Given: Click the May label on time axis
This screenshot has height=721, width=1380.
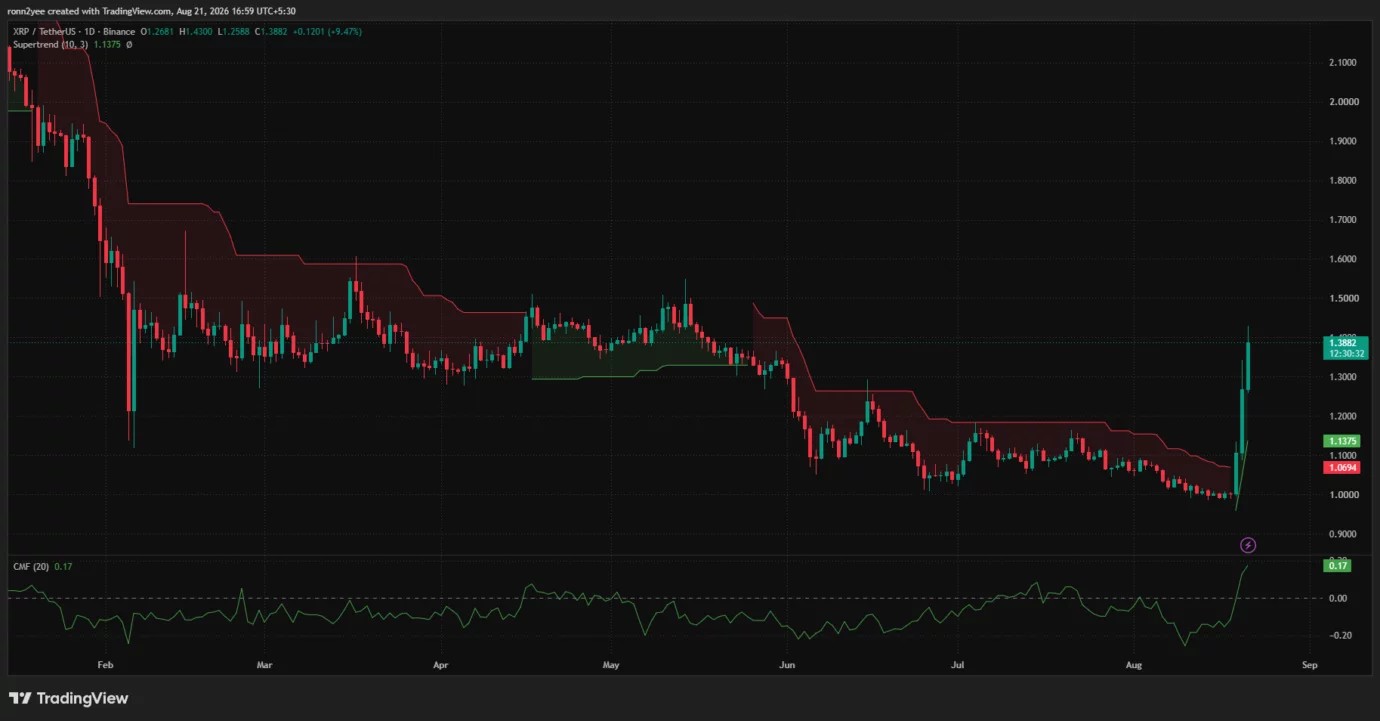Looking at the screenshot, I should (x=612, y=664).
